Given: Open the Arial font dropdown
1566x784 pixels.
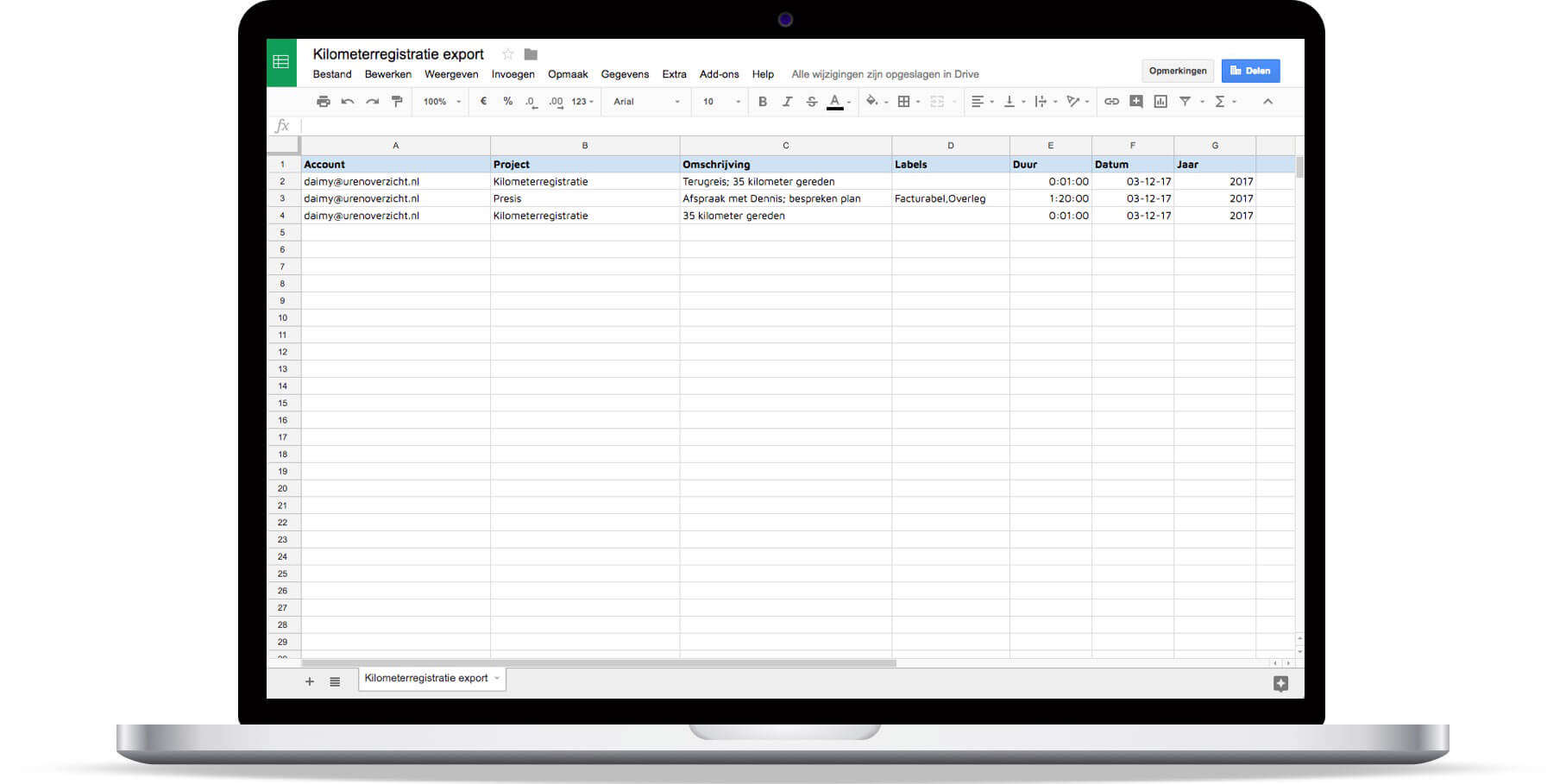Looking at the screenshot, I should point(646,102).
